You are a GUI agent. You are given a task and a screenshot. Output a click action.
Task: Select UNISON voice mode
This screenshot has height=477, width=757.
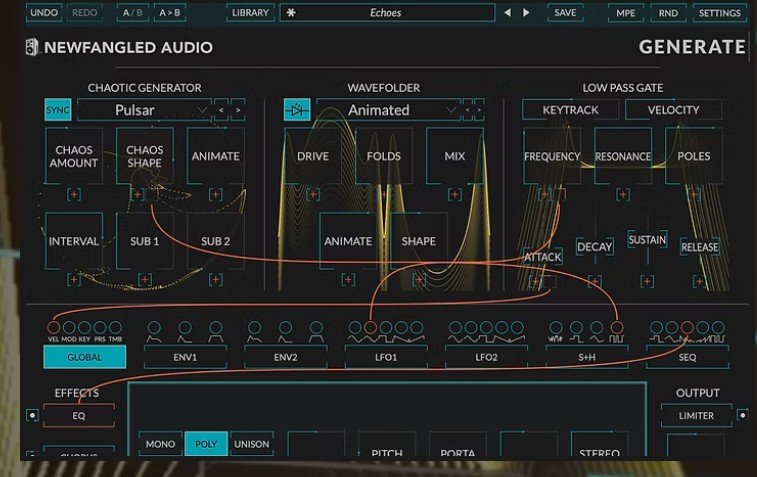point(252,444)
